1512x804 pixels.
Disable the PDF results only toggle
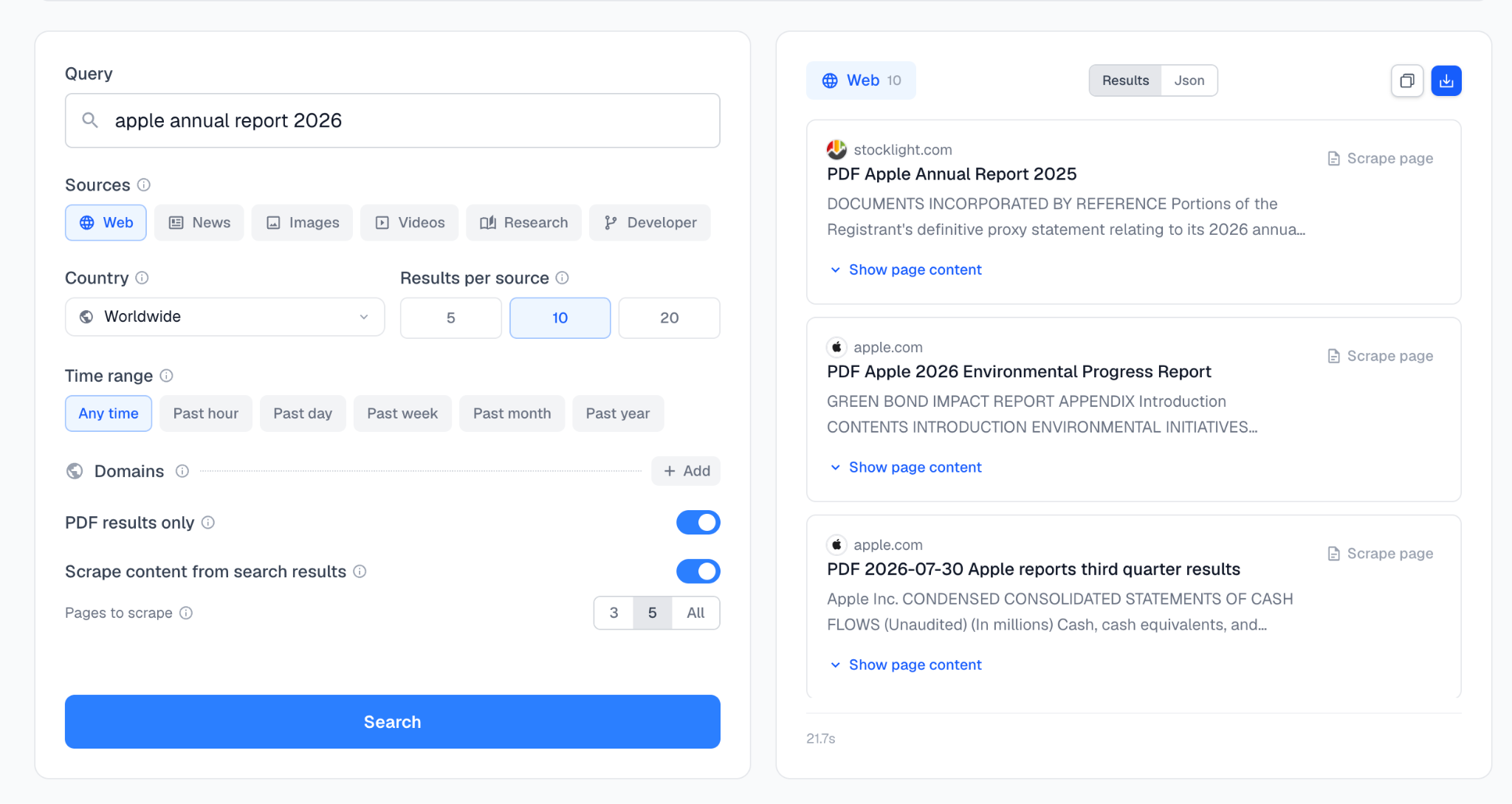coord(698,523)
